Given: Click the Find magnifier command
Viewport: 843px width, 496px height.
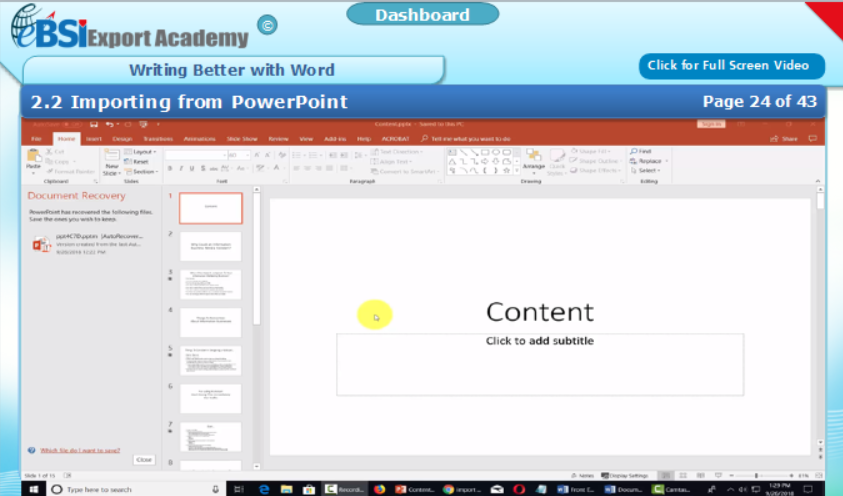Looking at the screenshot, I should click(x=641, y=152).
